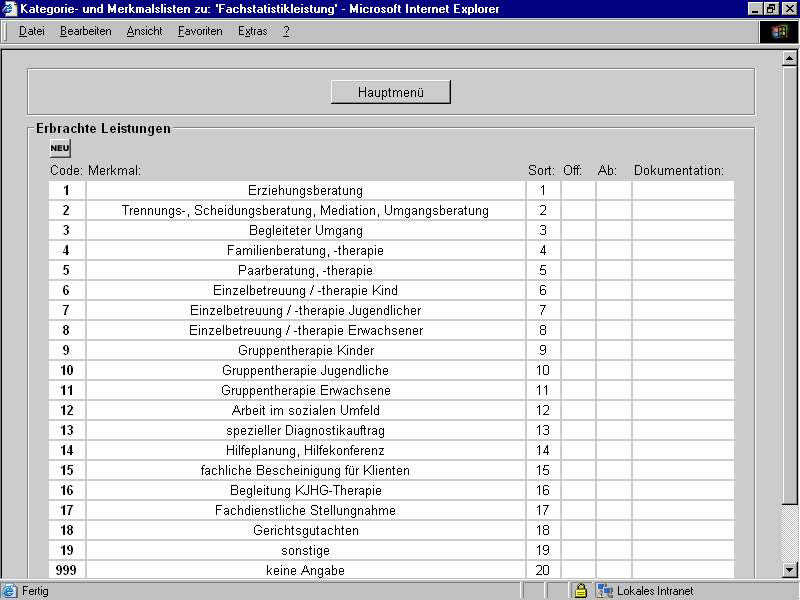Click the Internet Explorer title bar icon
800x600 pixels.
click(9, 8)
